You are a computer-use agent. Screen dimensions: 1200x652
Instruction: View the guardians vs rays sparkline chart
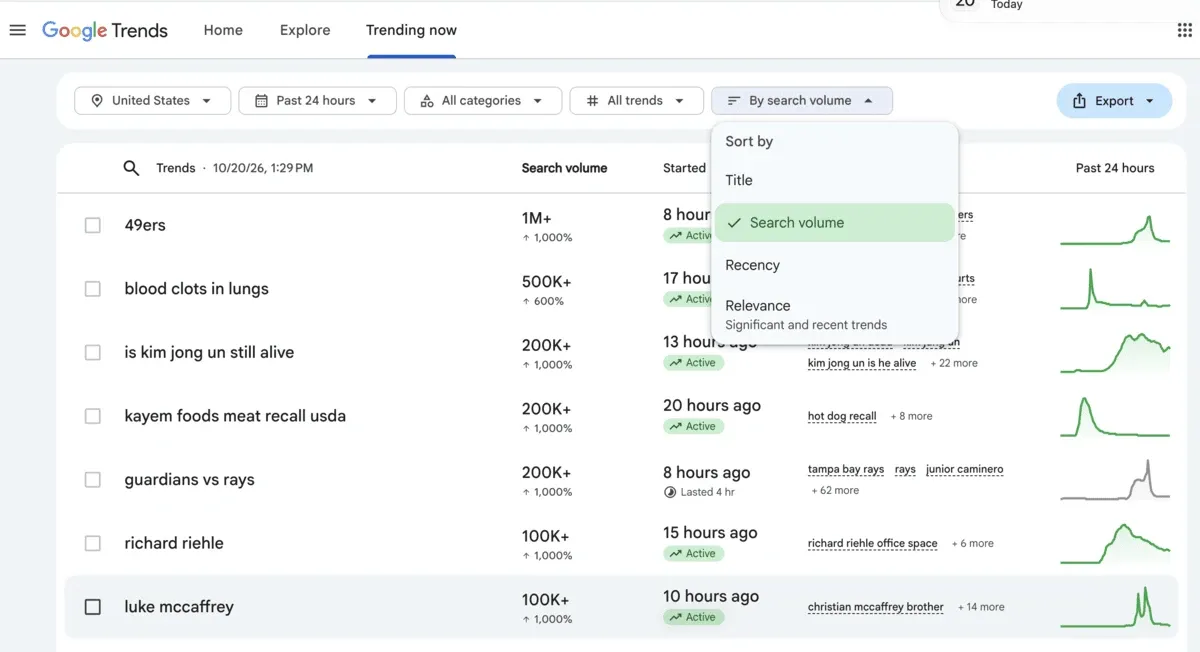tap(1115, 479)
